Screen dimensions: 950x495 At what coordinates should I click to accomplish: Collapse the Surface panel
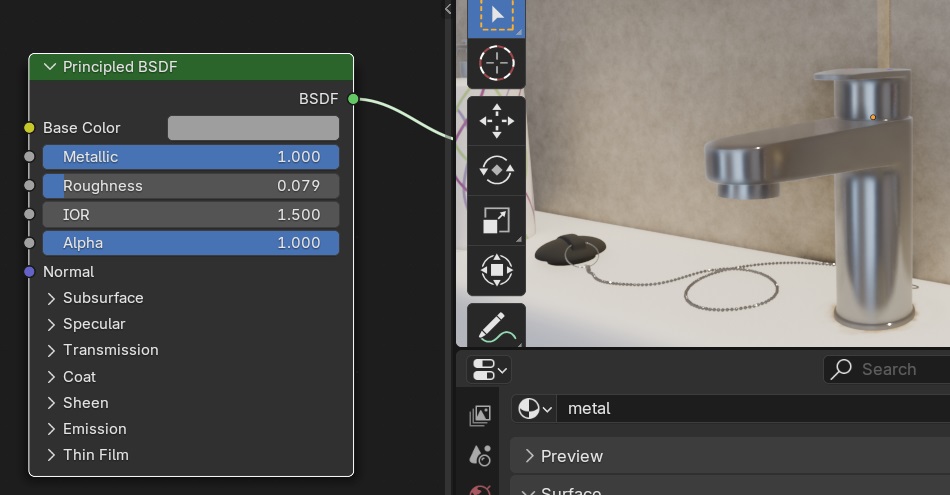(x=730, y=487)
